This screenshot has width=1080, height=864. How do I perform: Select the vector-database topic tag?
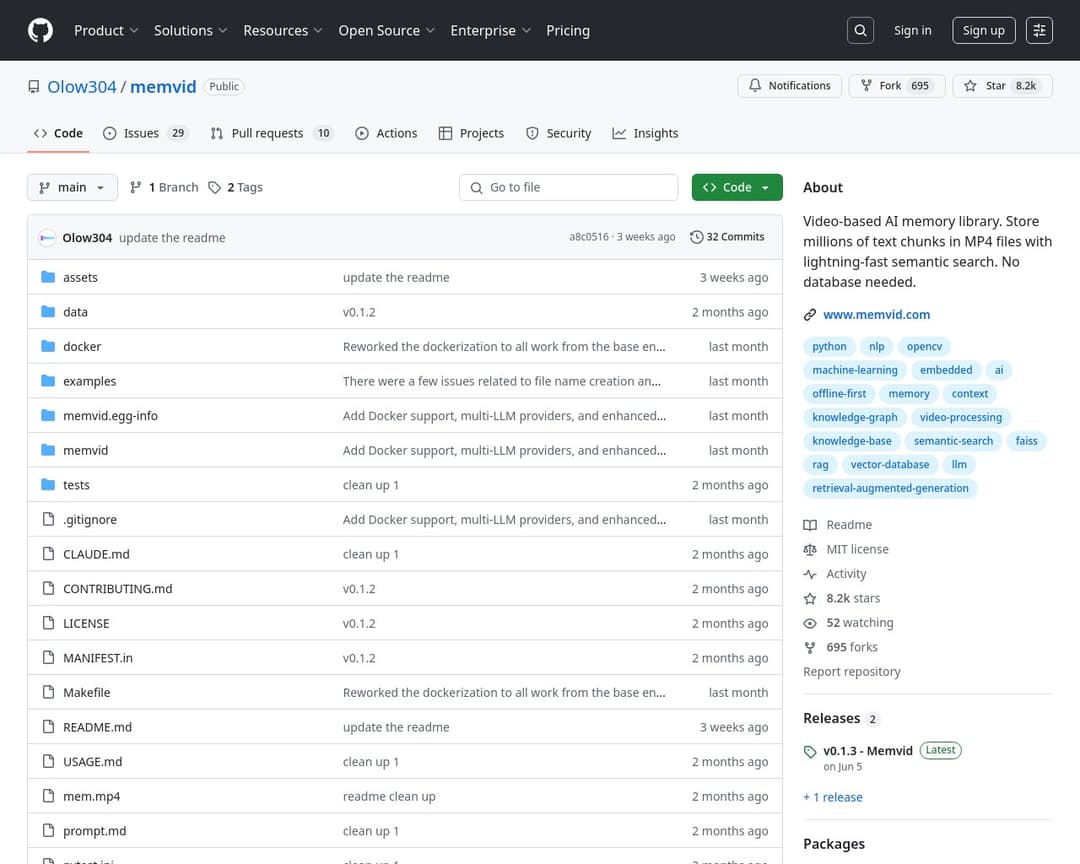pos(890,465)
